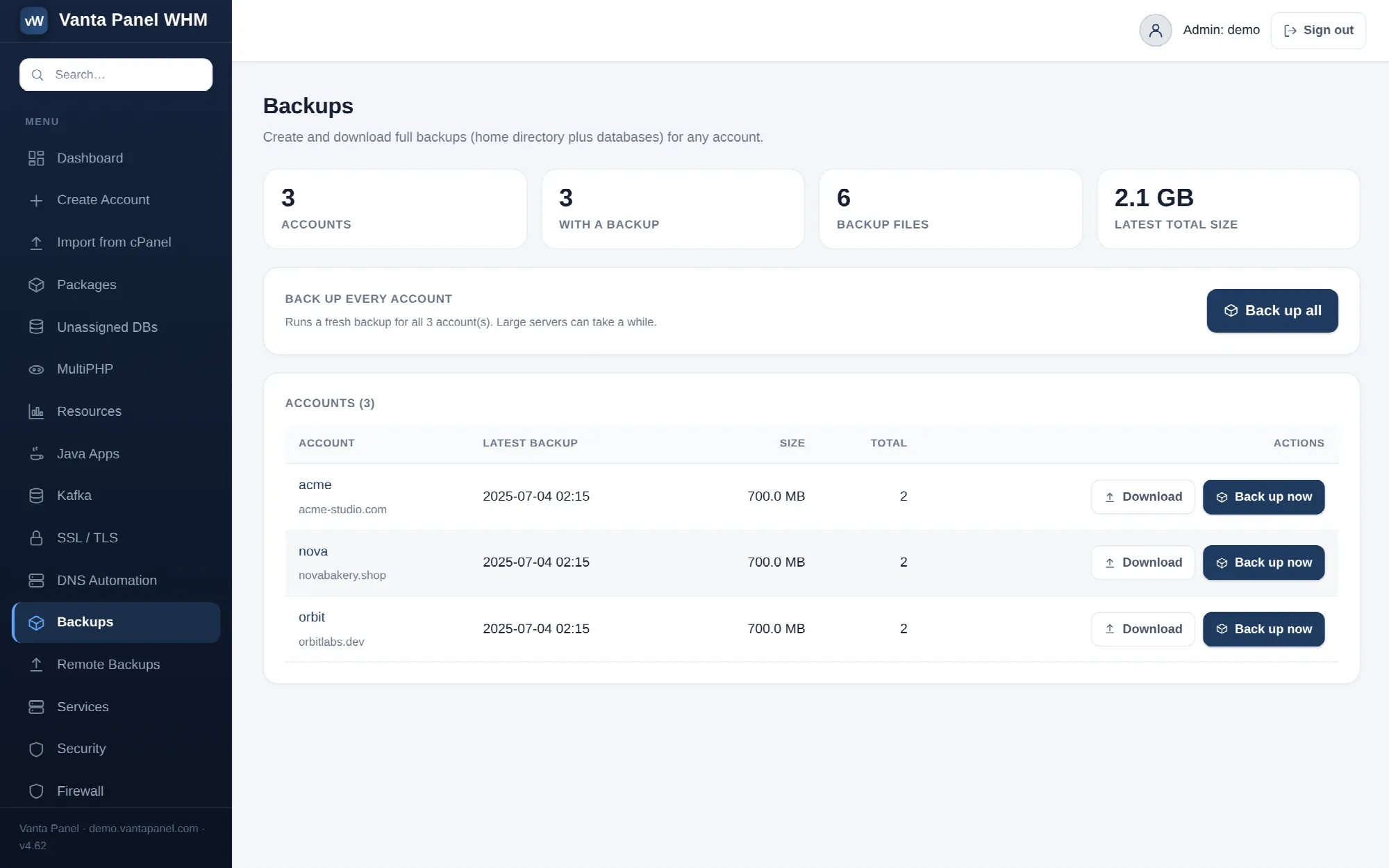
Task: Open Resources in the sidebar
Action: (116, 411)
